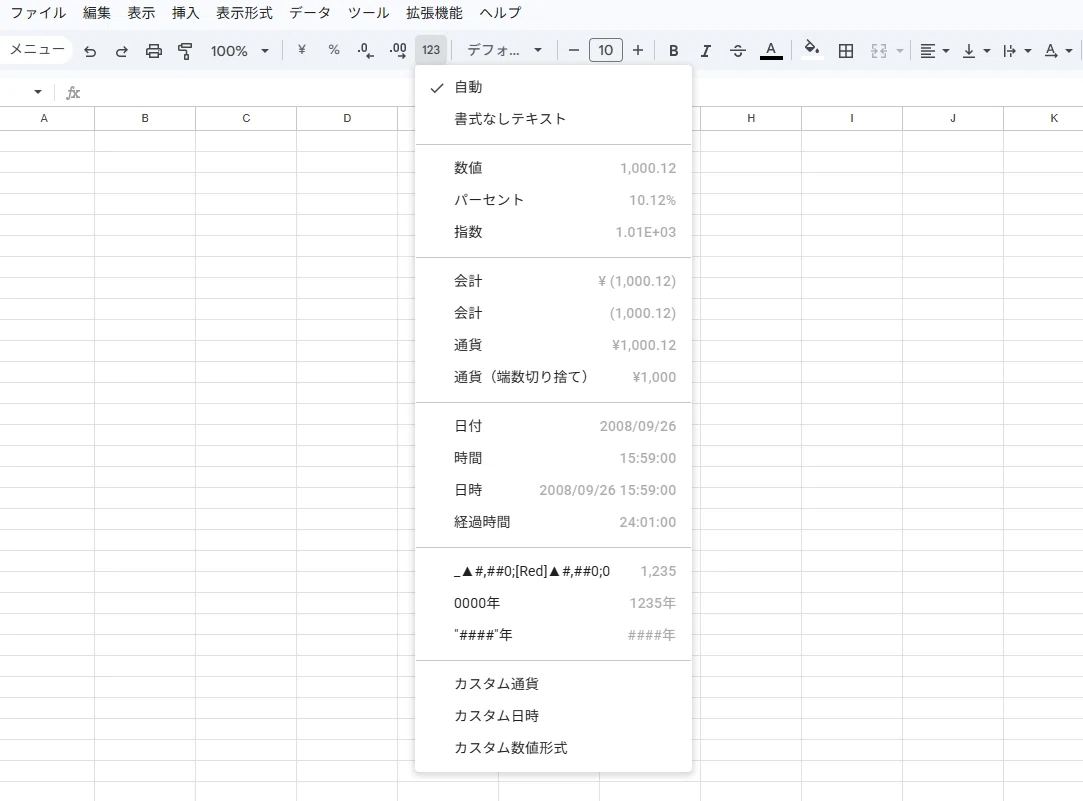The image size is (1083, 801).
Task: Decrease font size with minus button
Action: (573, 50)
